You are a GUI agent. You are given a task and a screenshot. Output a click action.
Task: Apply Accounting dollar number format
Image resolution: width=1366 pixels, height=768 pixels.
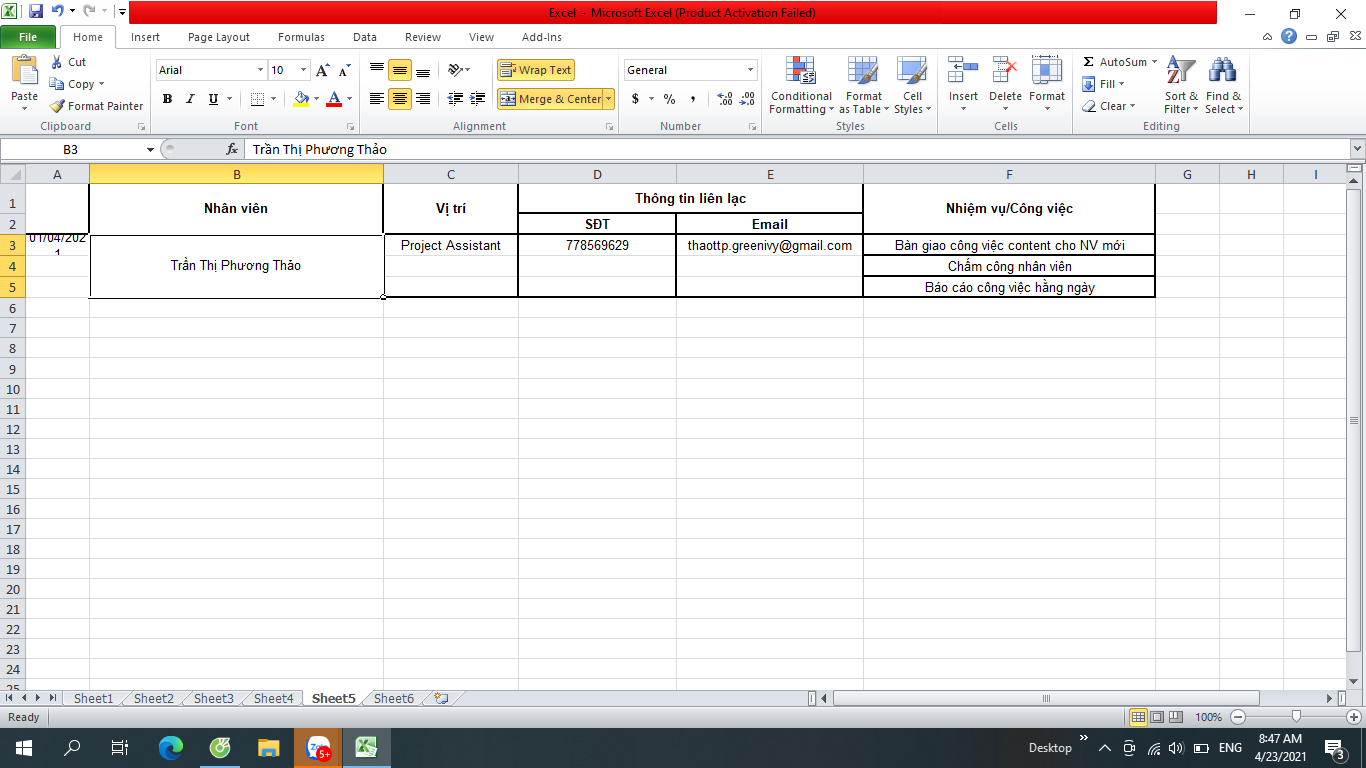pos(636,99)
